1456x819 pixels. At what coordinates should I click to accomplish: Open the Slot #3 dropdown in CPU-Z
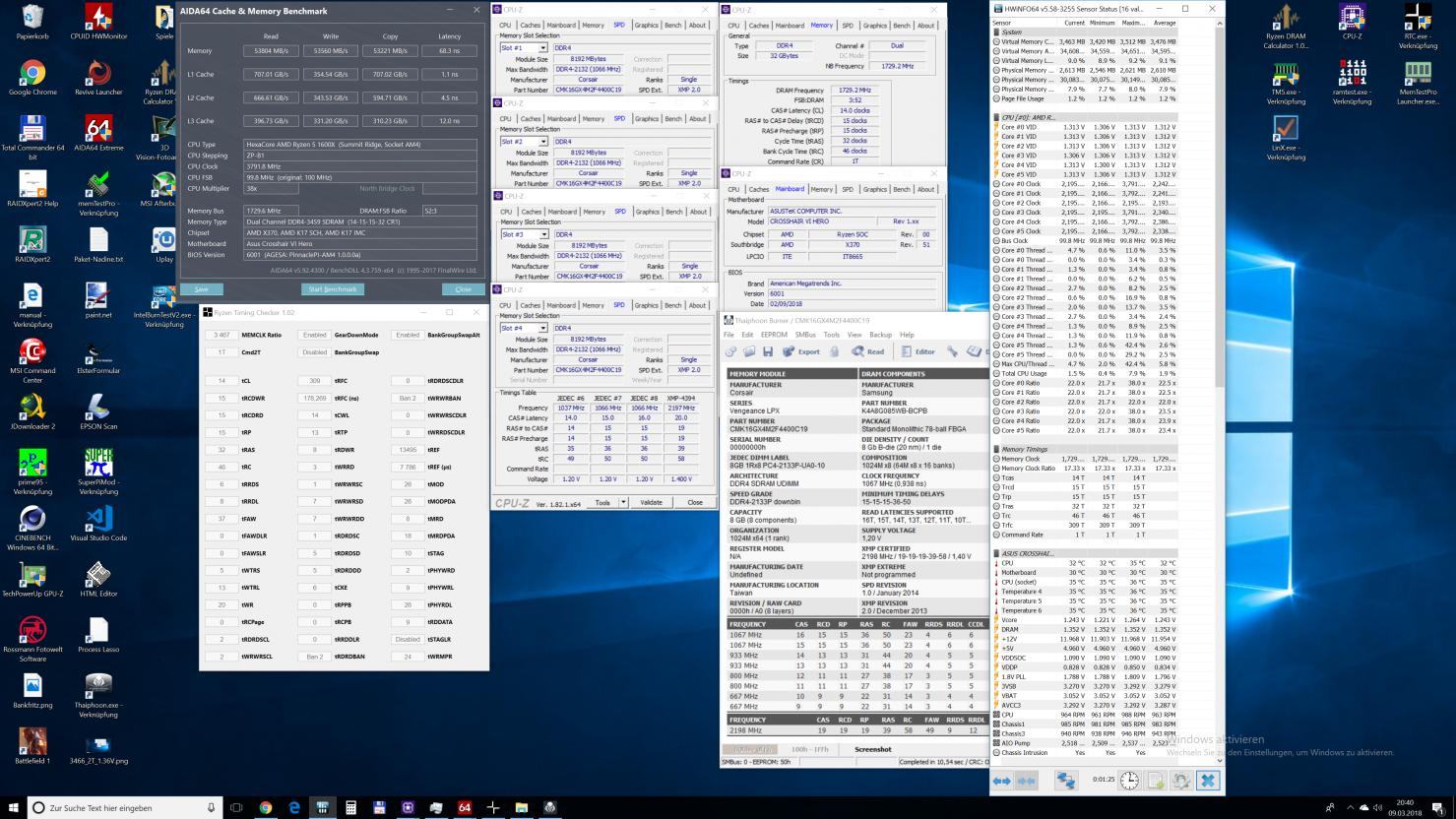pyautogui.click(x=524, y=234)
